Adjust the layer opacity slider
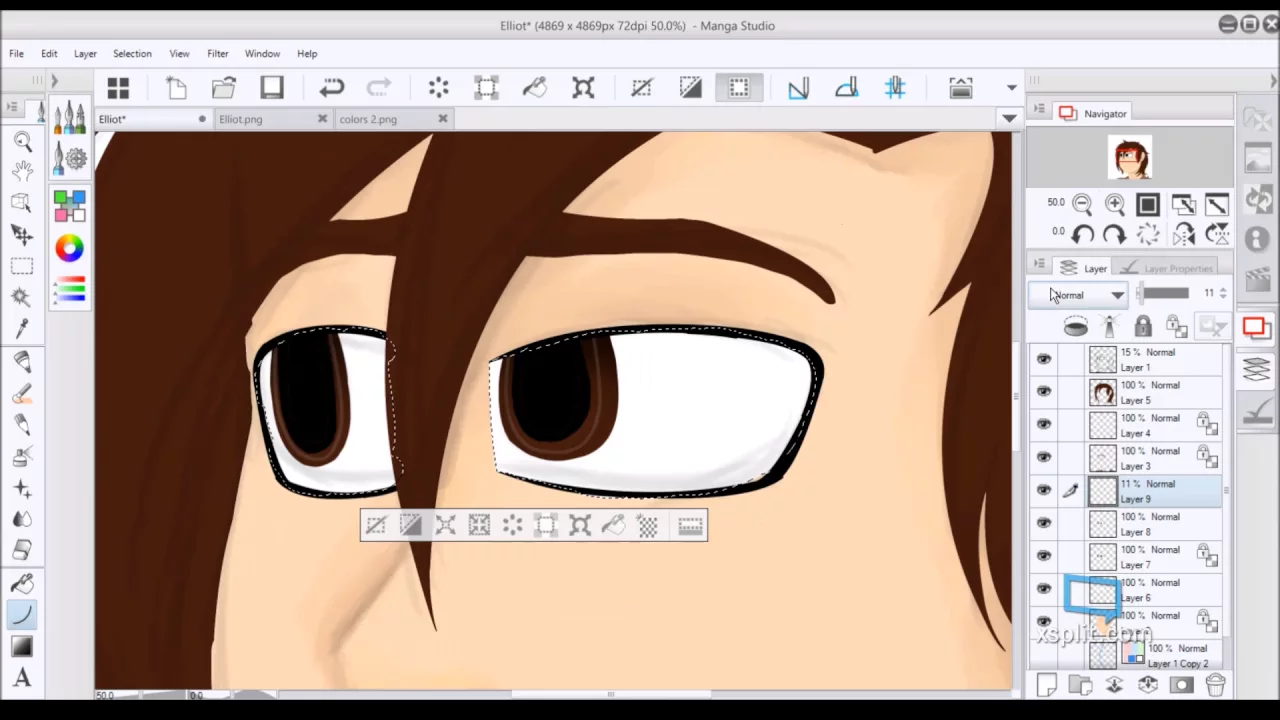Image resolution: width=1280 pixels, height=720 pixels. pos(1164,293)
